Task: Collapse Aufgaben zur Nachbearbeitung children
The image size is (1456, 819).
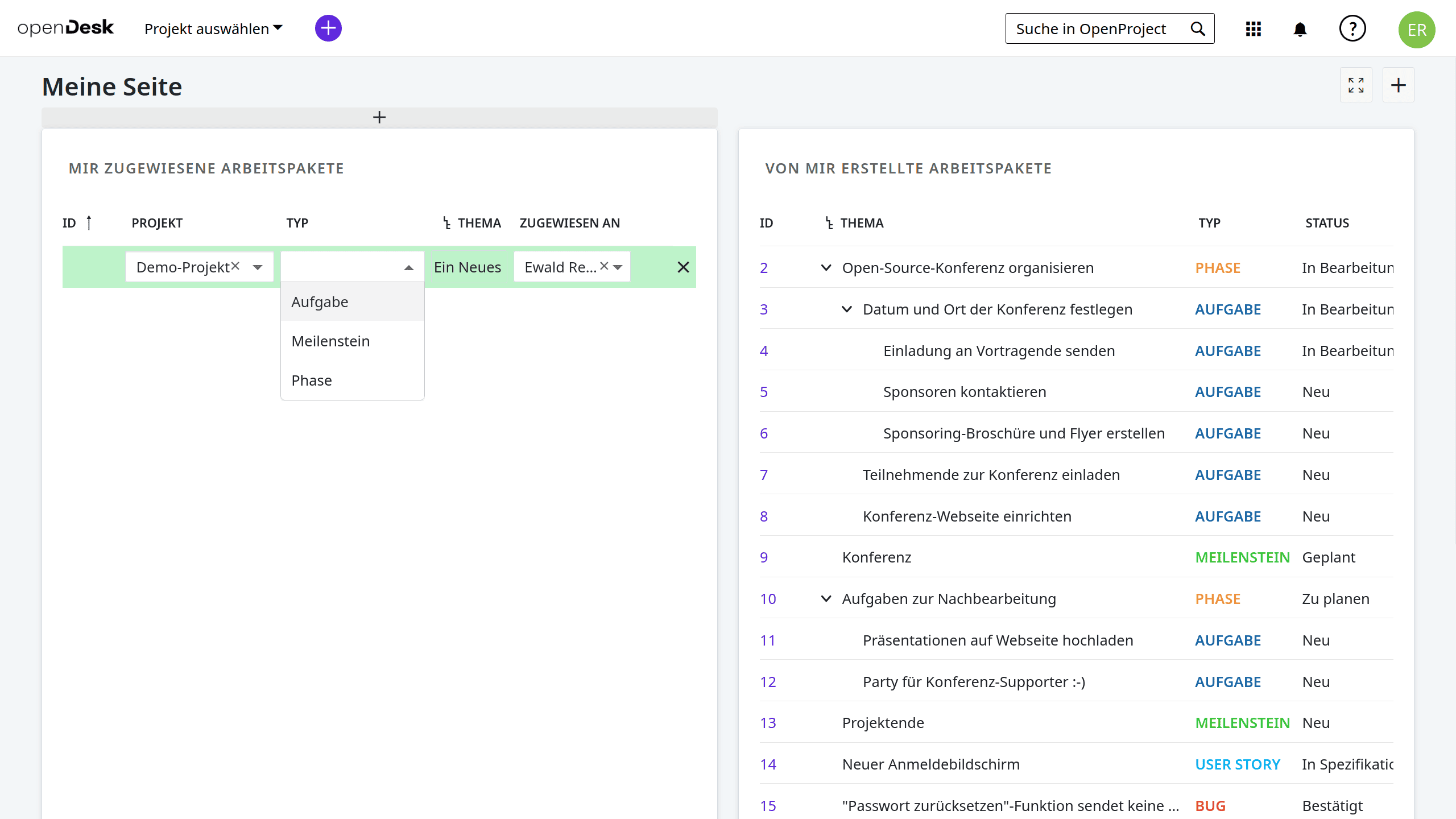Action: (x=826, y=599)
